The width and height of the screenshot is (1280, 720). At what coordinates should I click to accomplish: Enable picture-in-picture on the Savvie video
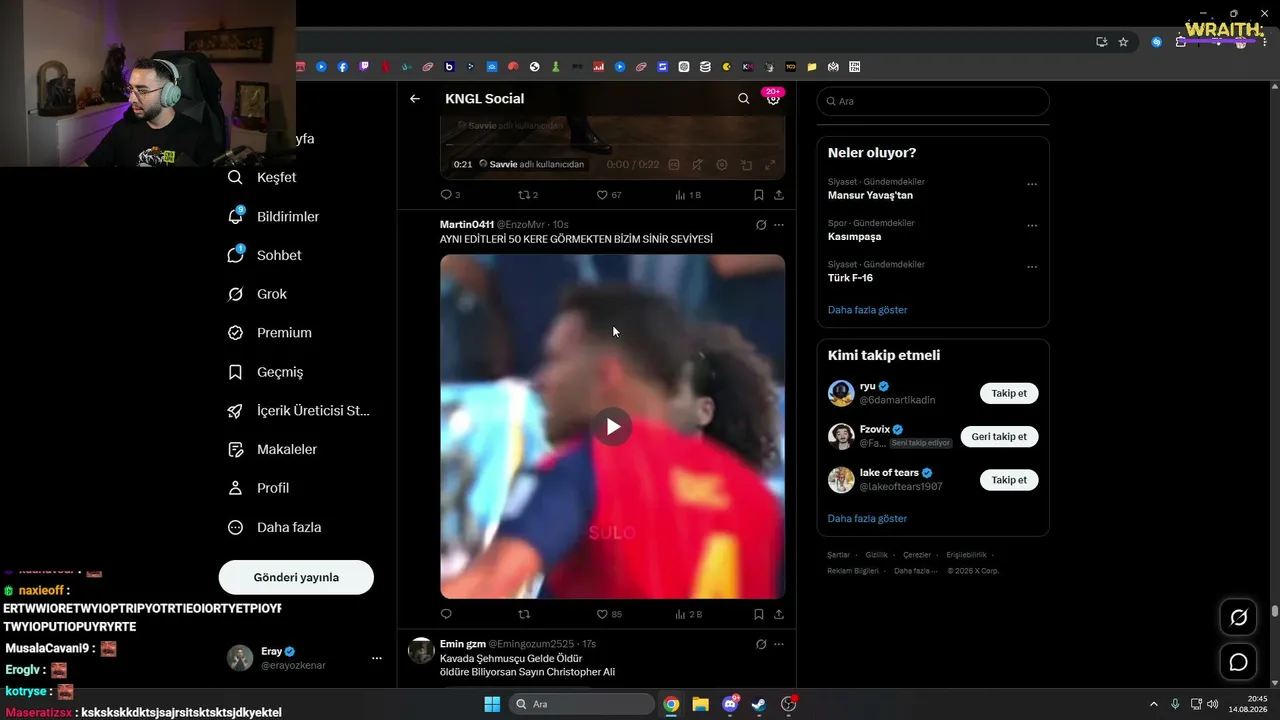(x=746, y=165)
